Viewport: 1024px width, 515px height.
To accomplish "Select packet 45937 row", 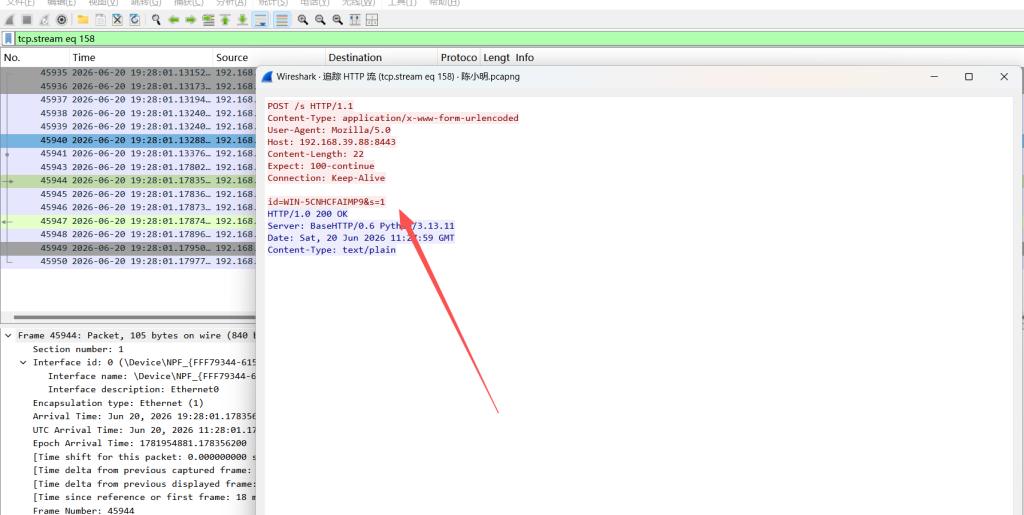I will (128, 99).
